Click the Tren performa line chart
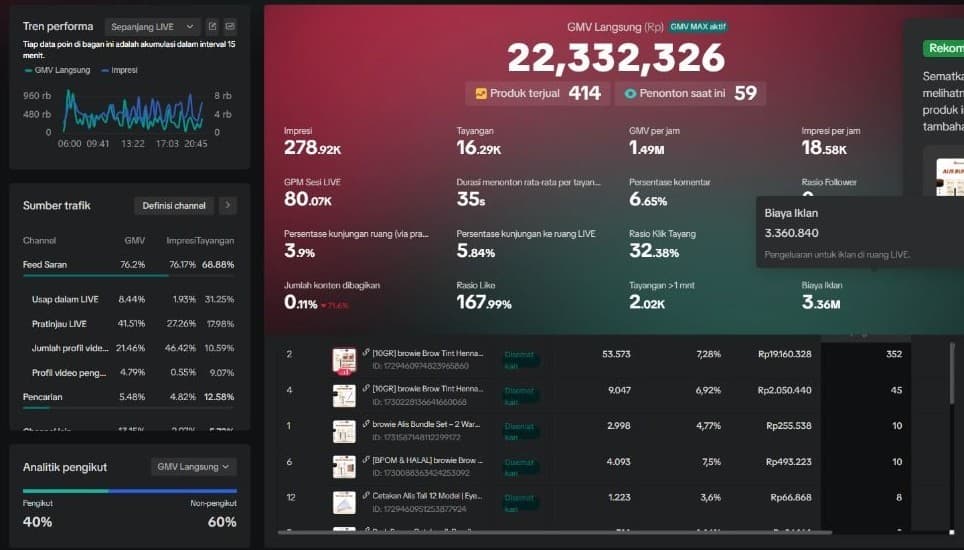 (133, 111)
